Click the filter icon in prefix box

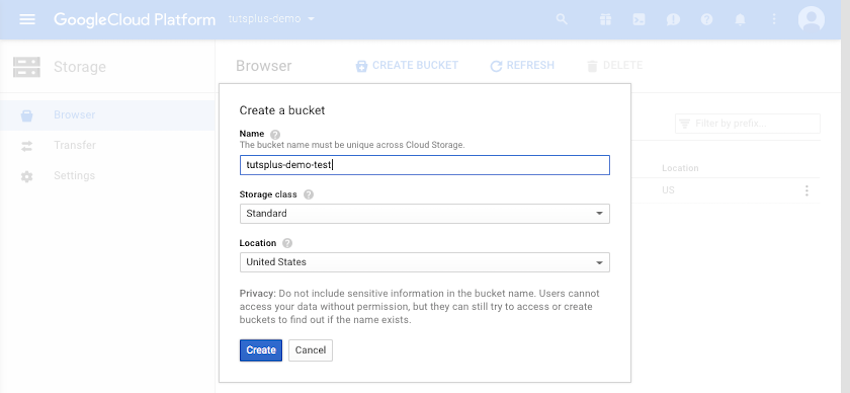coord(685,124)
